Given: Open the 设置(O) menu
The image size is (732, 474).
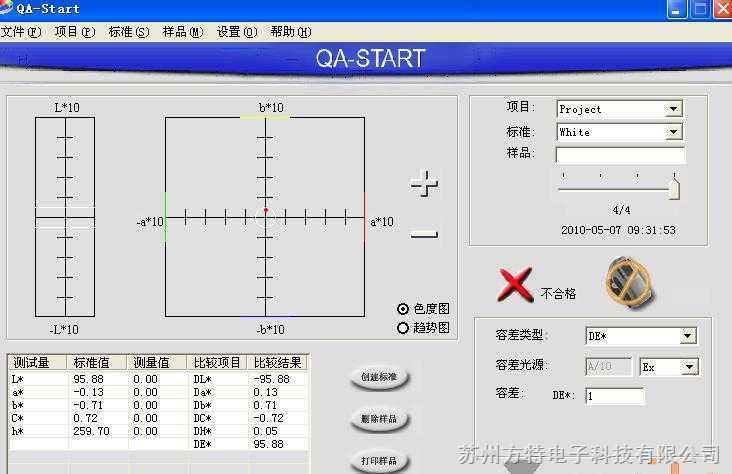Looking at the screenshot, I should 237,32.
